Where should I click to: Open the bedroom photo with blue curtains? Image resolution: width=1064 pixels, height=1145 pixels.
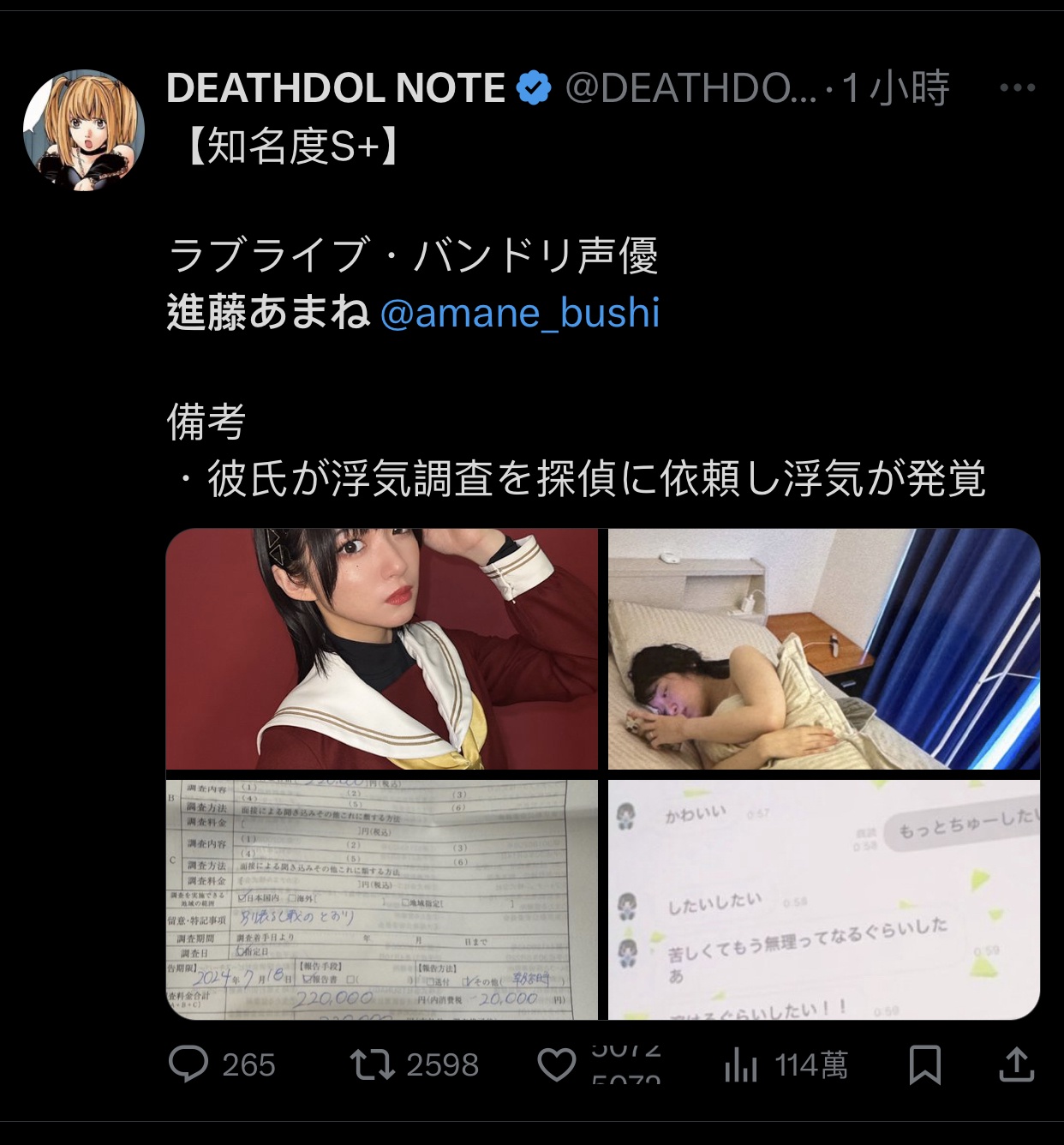(x=824, y=649)
